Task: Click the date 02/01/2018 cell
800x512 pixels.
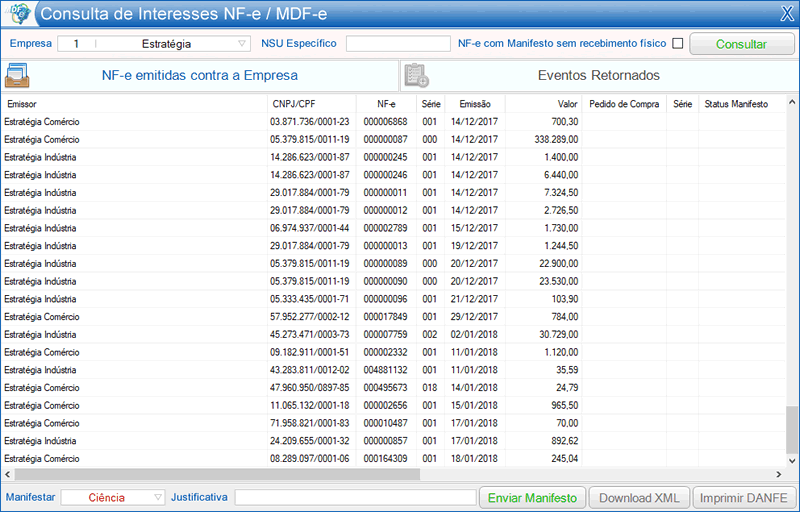Action: [474, 335]
